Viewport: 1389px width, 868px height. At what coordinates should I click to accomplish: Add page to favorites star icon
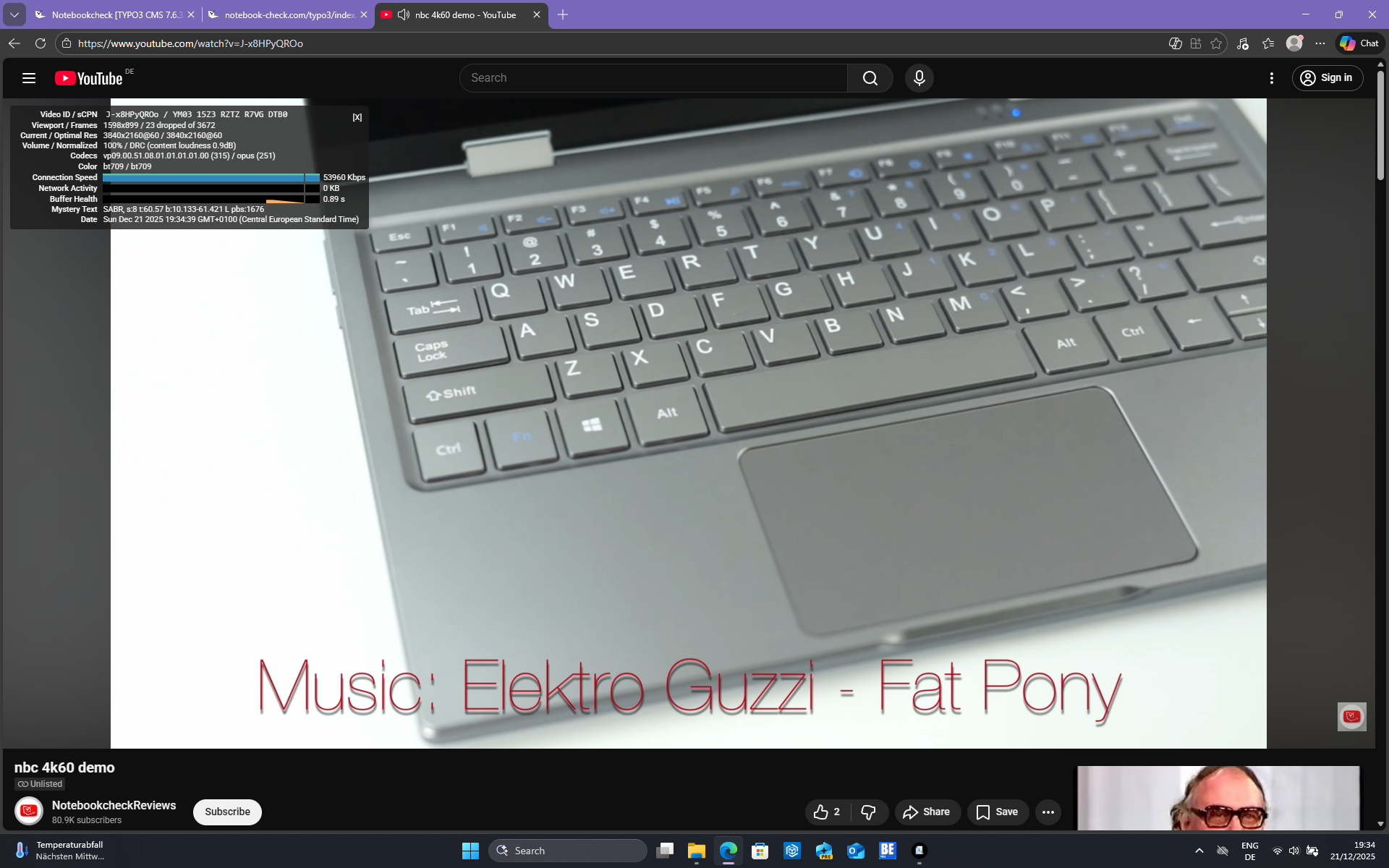coord(1216,43)
